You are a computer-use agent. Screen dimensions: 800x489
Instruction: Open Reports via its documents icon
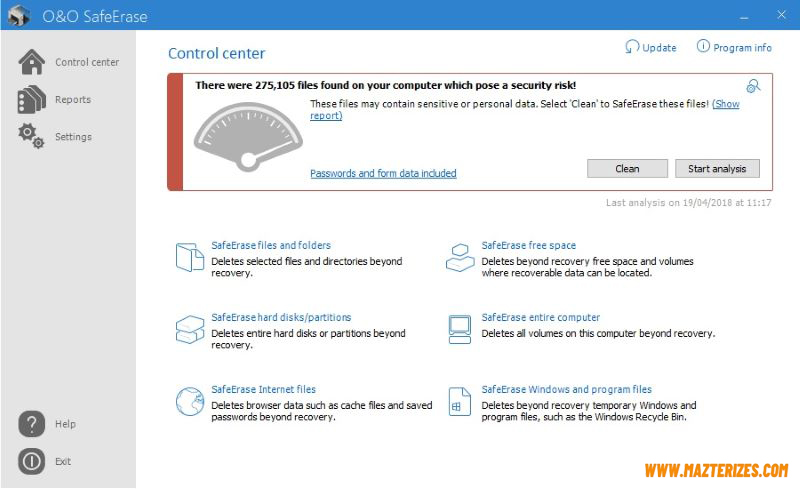[32, 99]
